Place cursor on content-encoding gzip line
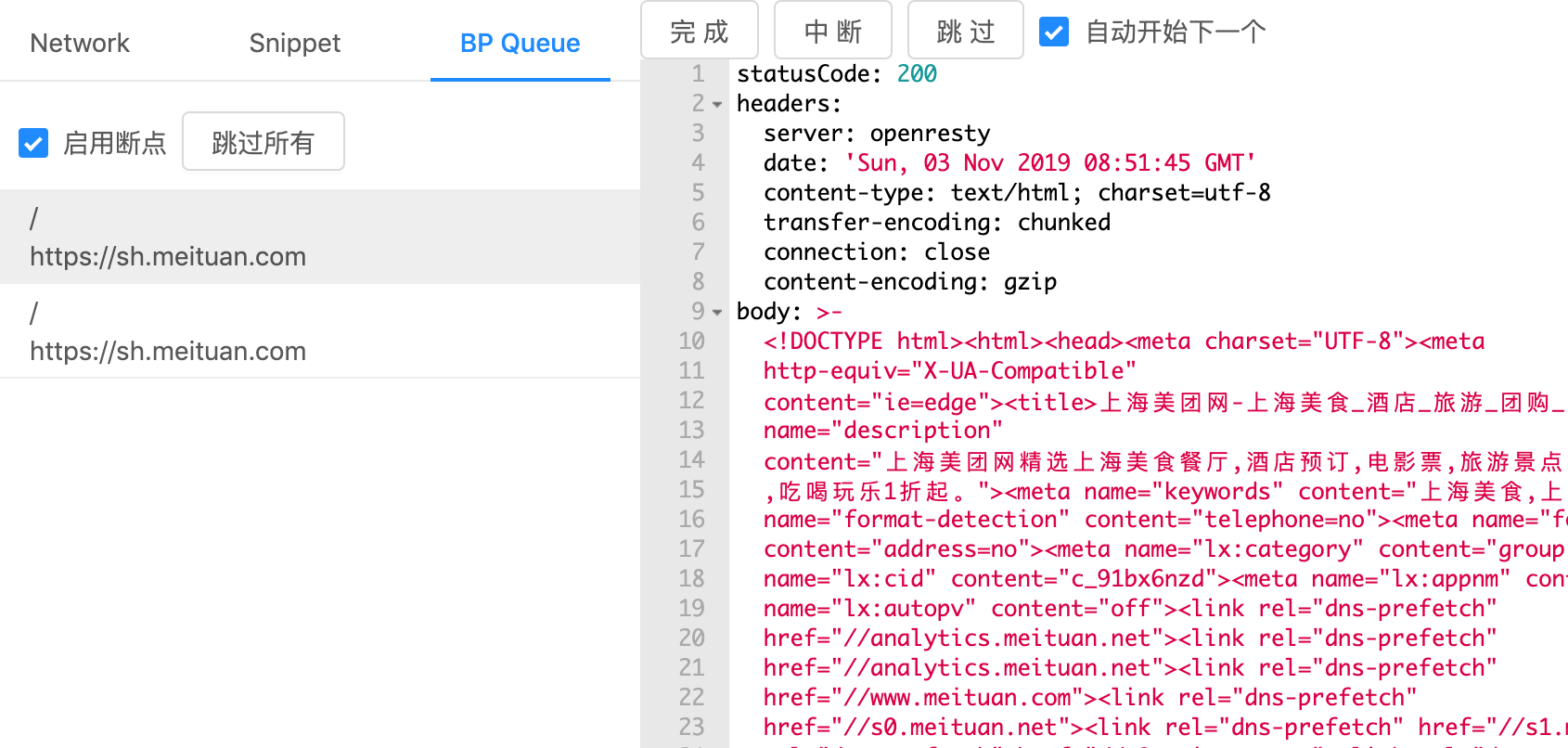Image resolution: width=1568 pixels, height=748 pixels. point(909,282)
